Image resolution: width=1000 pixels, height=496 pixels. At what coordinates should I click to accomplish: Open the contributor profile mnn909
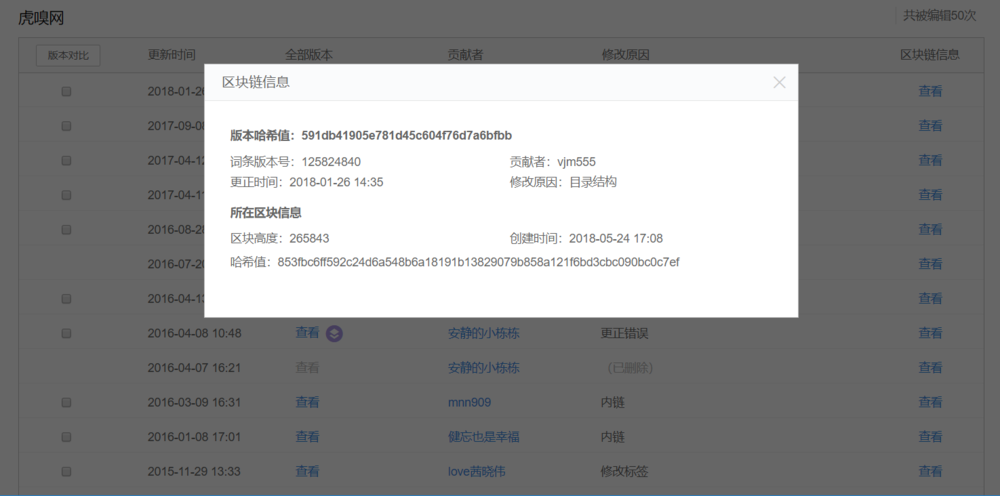tap(469, 402)
